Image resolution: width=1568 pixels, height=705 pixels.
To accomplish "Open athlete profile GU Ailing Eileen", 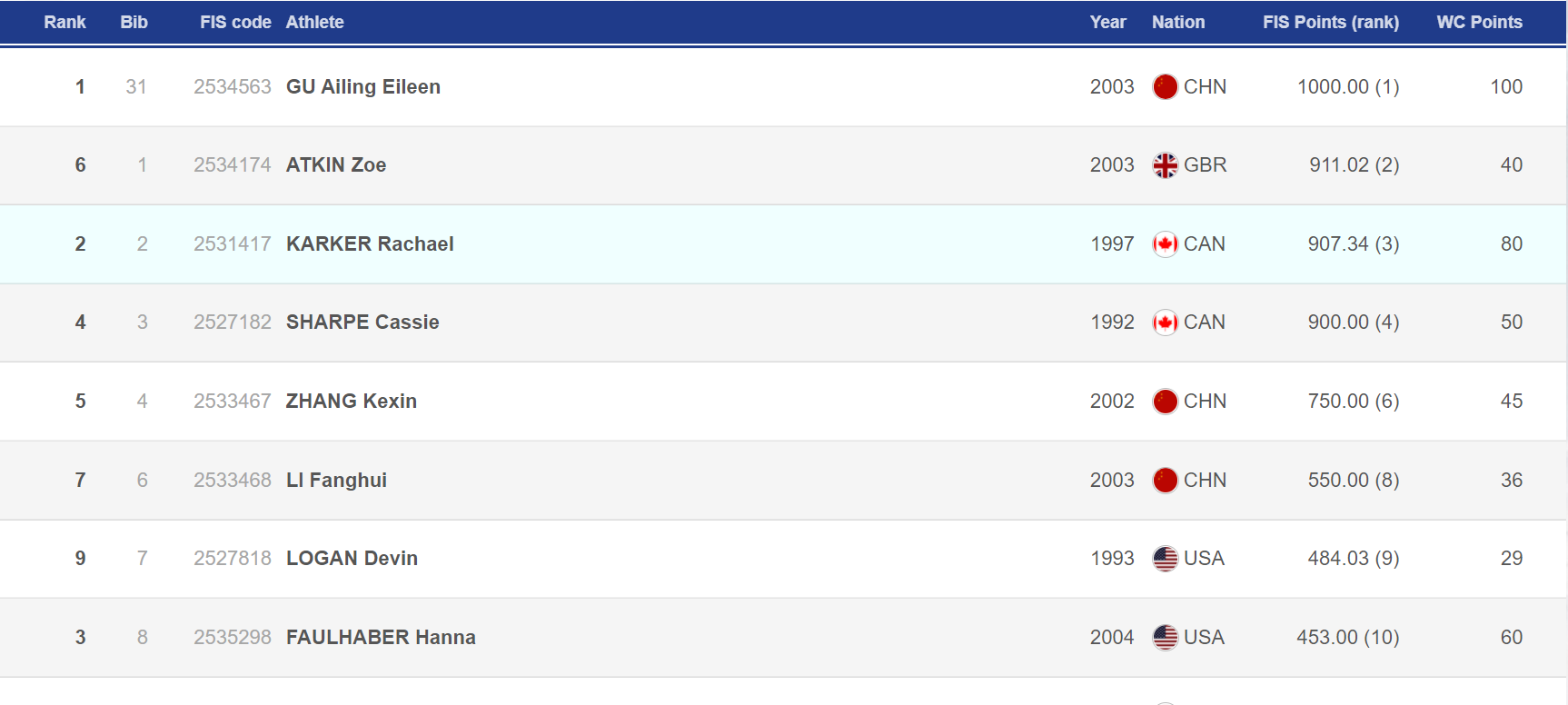I will (x=363, y=86).
